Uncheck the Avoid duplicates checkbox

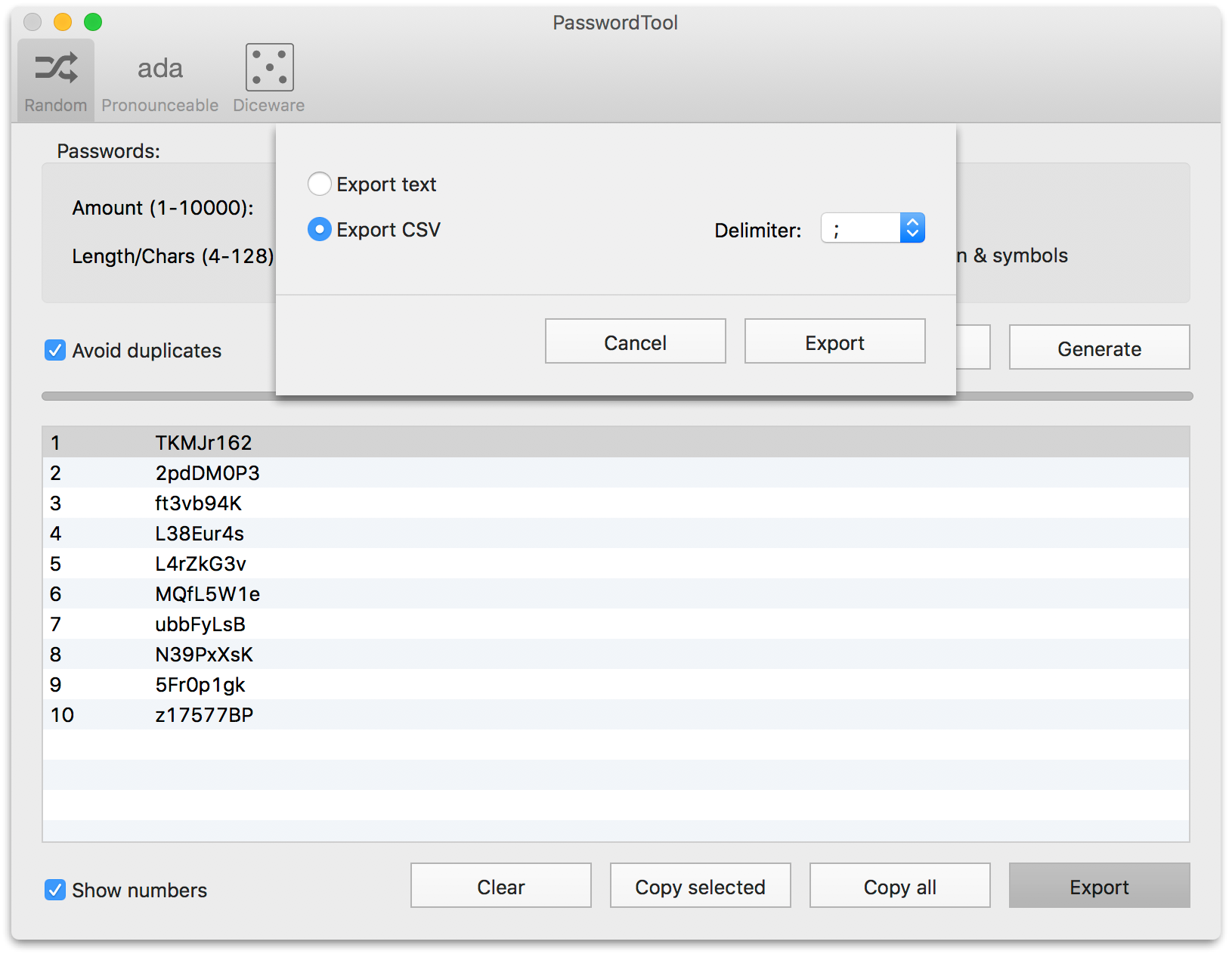tap(54, 349)
